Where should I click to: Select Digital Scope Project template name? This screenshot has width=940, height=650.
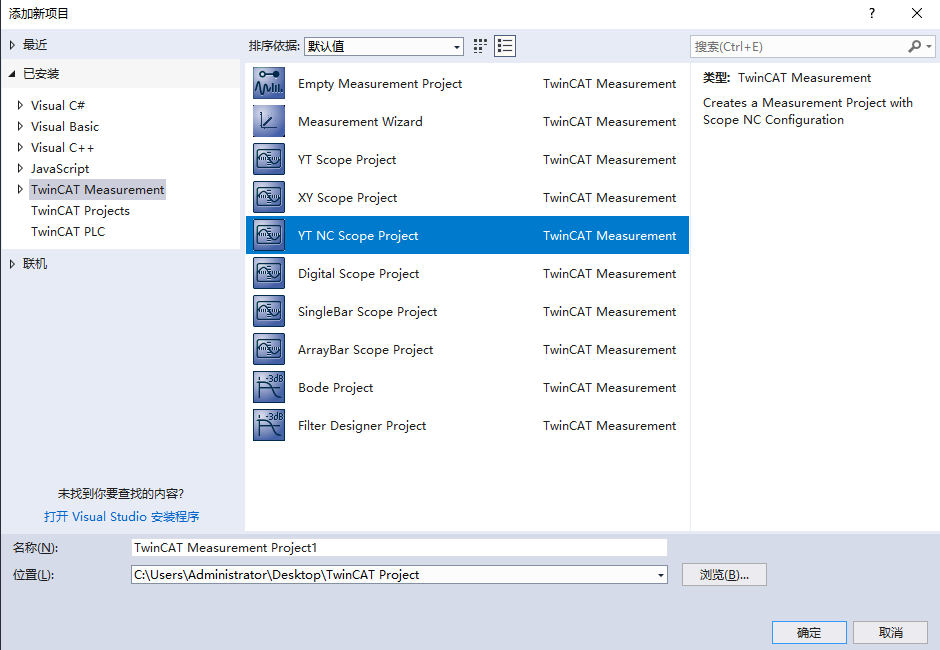[358, 273]
